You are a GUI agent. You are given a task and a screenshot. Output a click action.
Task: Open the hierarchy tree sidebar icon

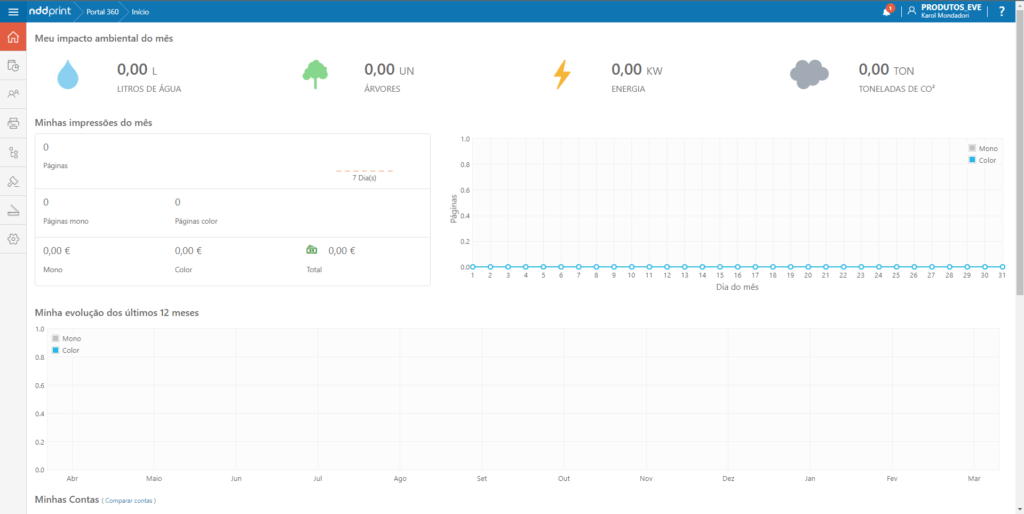[13, 152]
